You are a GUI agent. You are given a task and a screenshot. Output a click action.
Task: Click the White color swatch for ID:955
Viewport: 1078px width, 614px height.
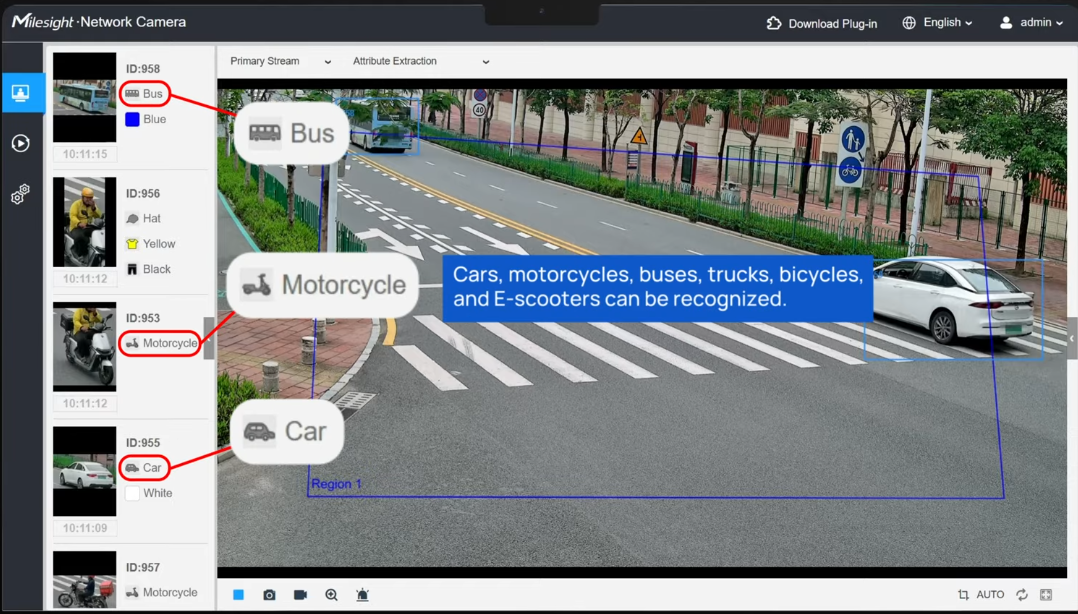(133, 494)
